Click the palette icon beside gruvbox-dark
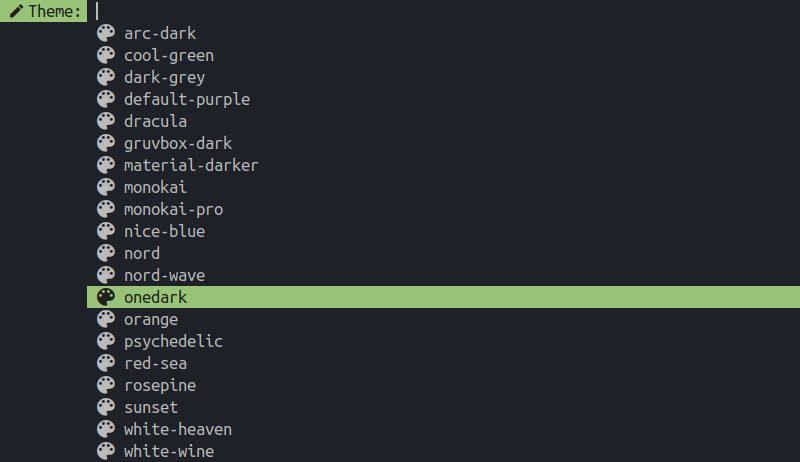 click(106, 143)
